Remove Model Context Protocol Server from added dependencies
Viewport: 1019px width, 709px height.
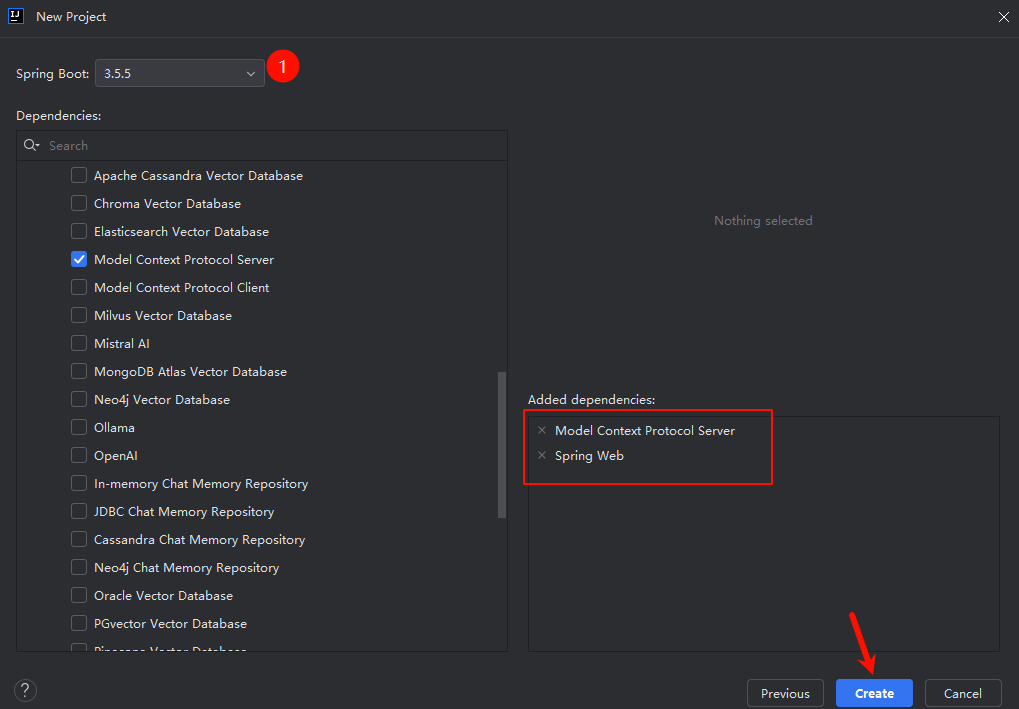coord(542,430)
